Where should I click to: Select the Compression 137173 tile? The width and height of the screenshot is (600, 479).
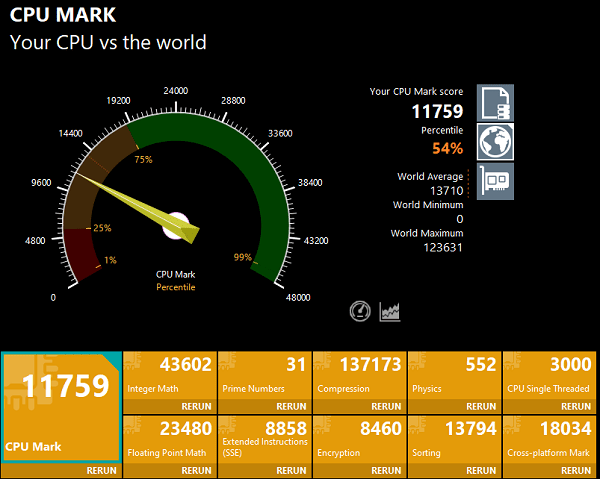tap(360, 376)
